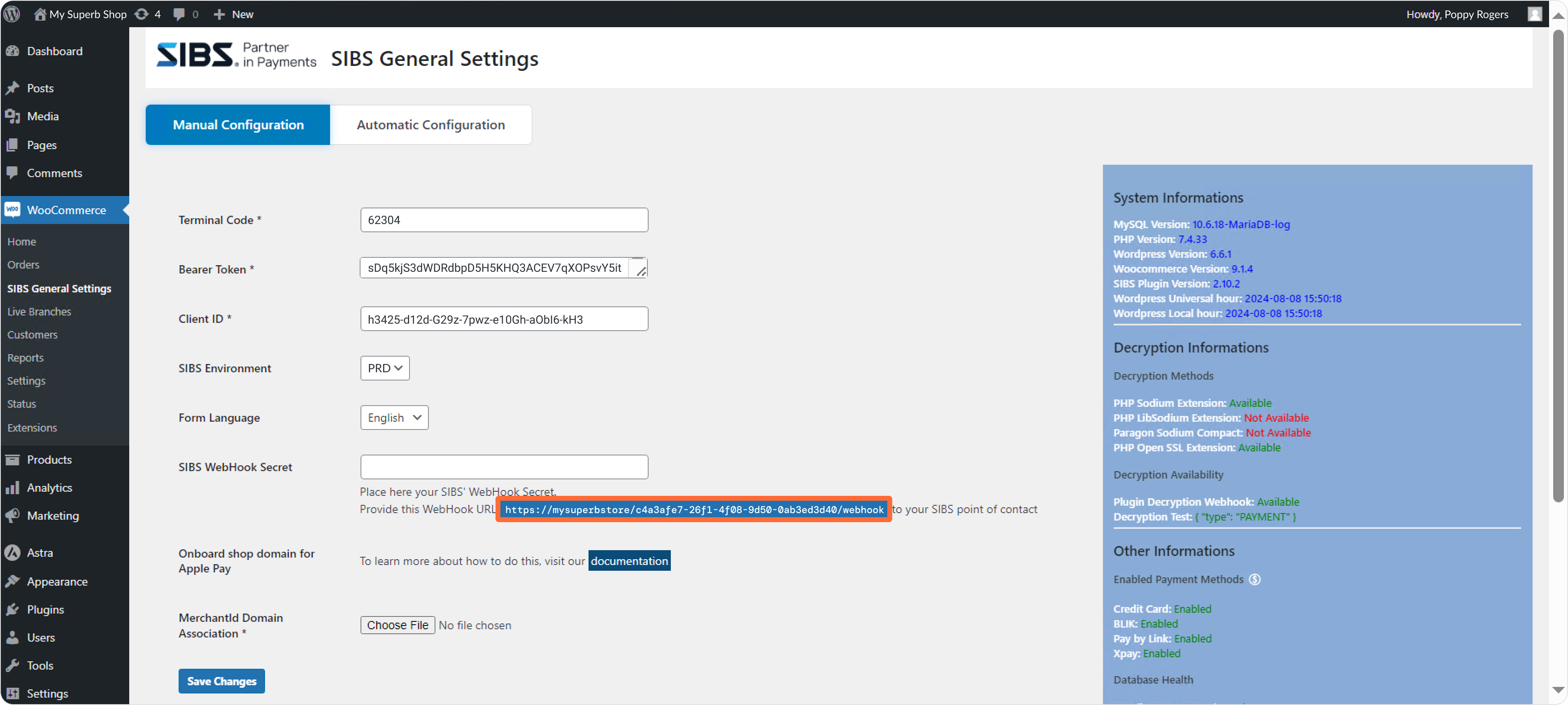
Task: Follow the documentation link
Action: (629, 561)
